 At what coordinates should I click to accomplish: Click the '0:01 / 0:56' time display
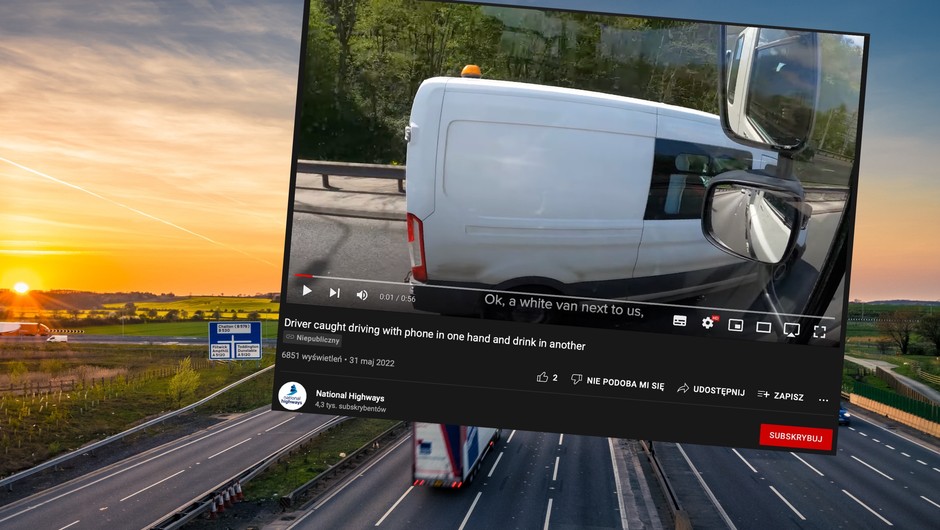397,297
